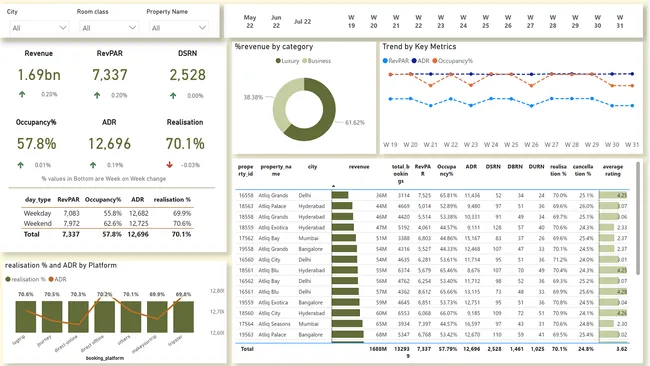650x366 pixels.
Task: Open the City filter dropdown
Action: click(x=39, y=28)
